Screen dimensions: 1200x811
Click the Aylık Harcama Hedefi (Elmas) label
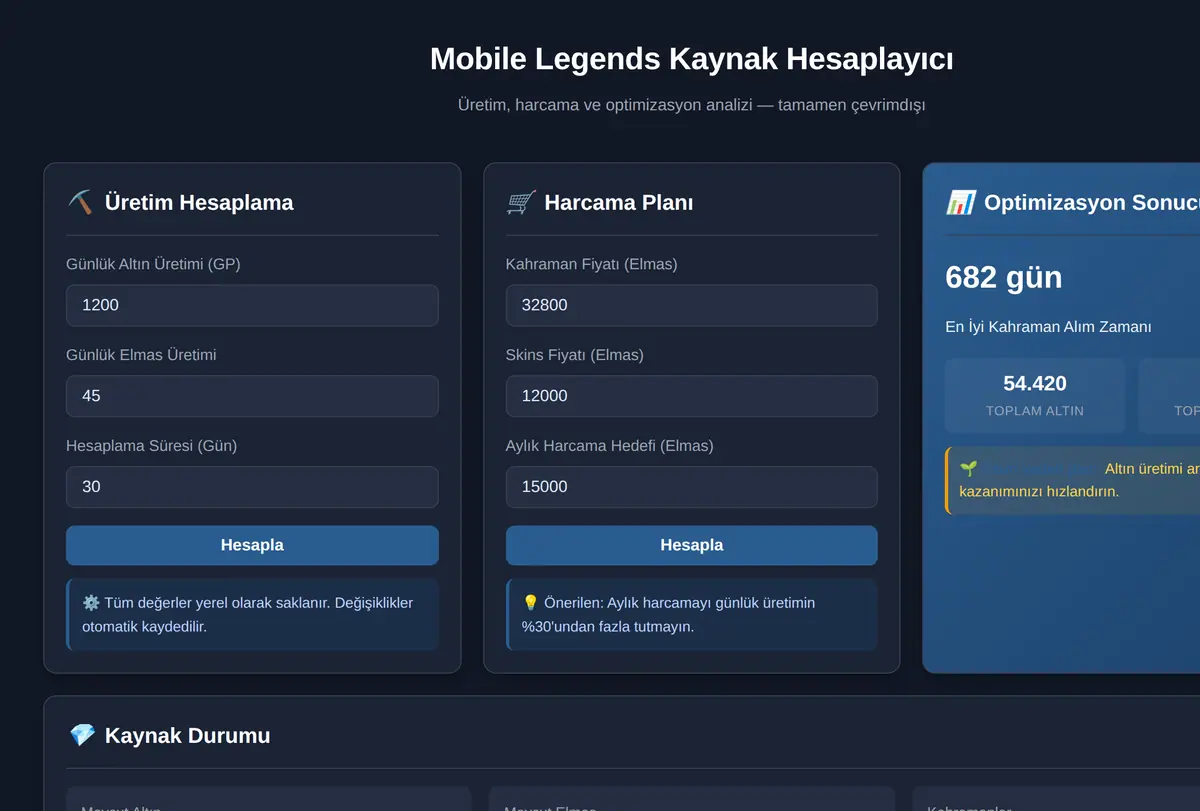pyautogui.click(x=610, y=446)
